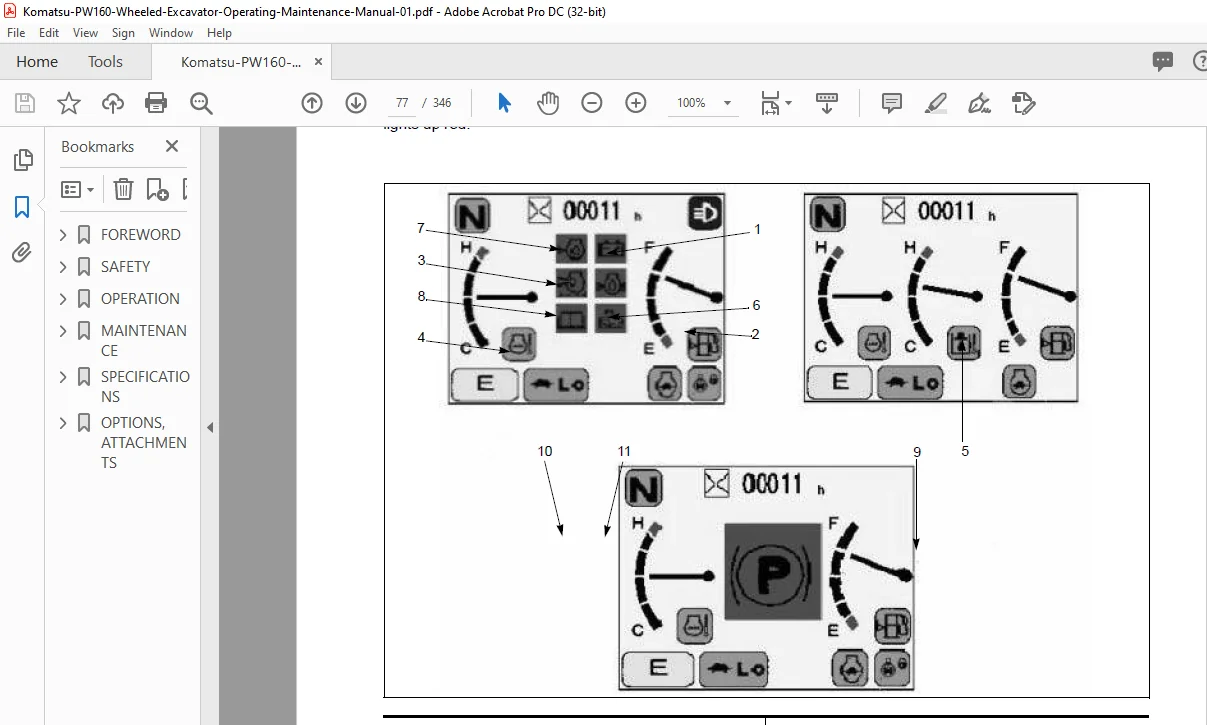1207x725 pixels.
Task: Collapse the navigation pane arrow
Action: [209, 427]
